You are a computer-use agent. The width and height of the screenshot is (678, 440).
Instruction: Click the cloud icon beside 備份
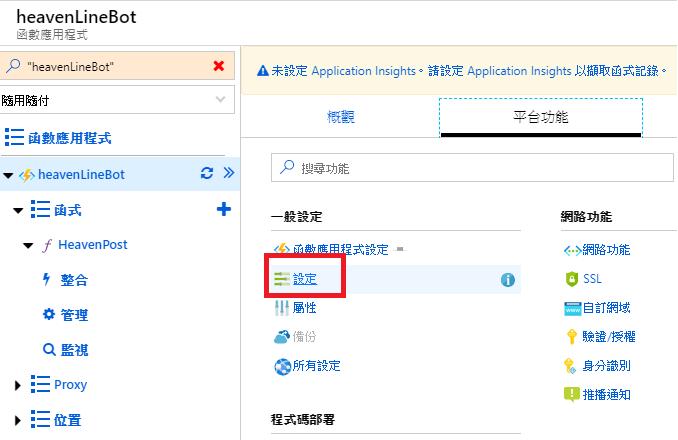point(282,337)
